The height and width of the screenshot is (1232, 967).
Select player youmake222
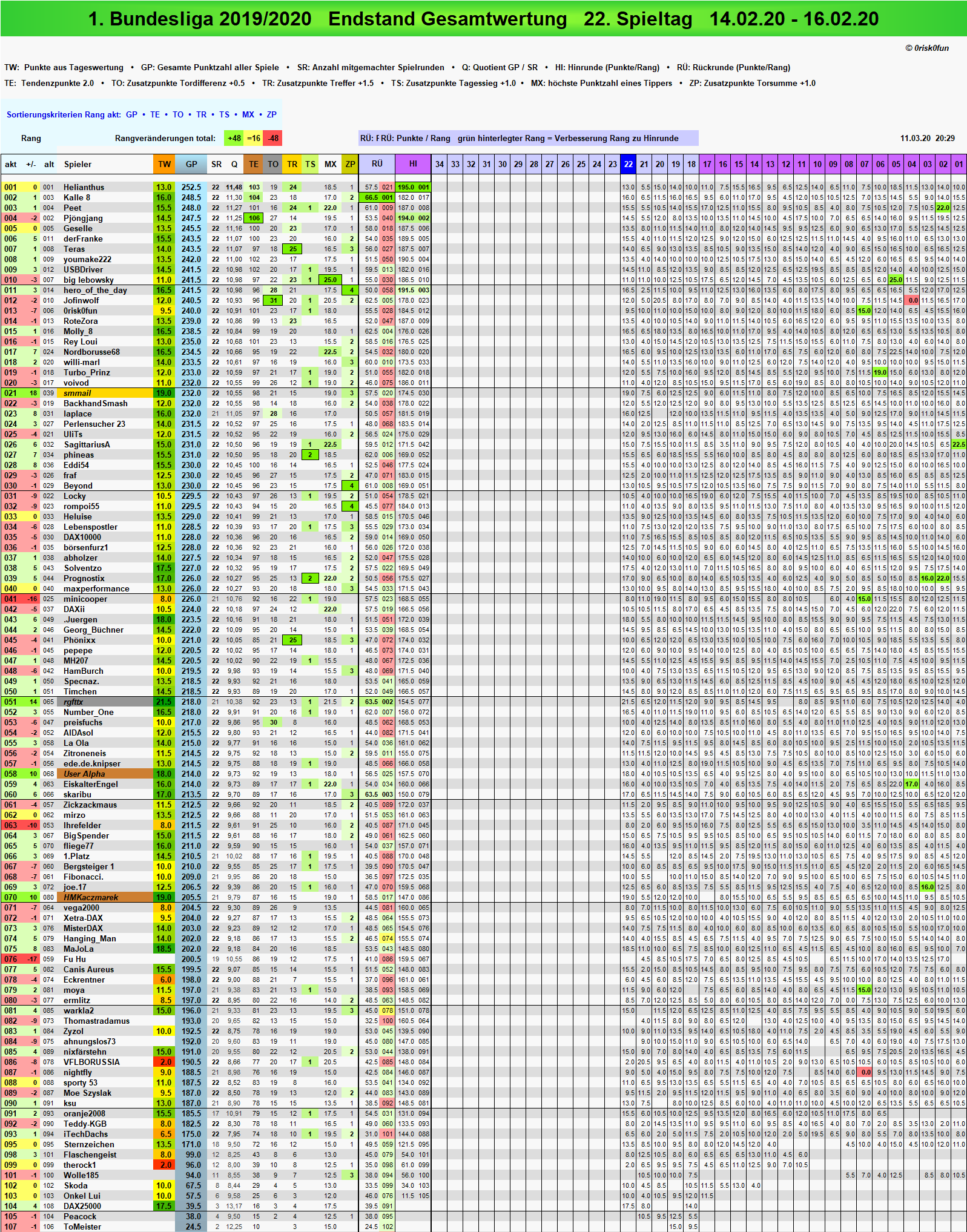[x=87, y=259]
